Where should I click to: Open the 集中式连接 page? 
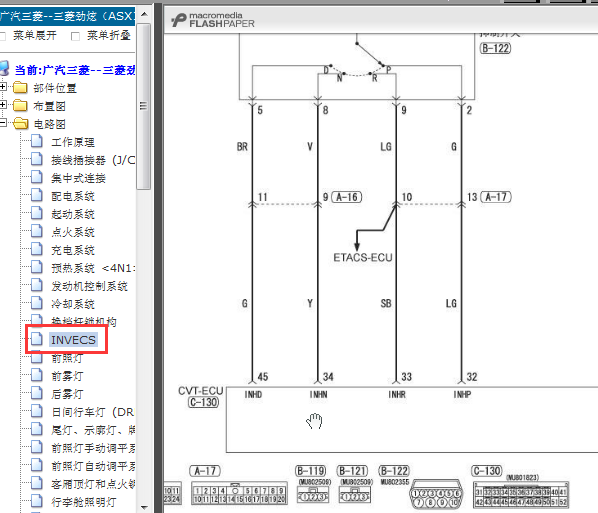click(78, 178)
